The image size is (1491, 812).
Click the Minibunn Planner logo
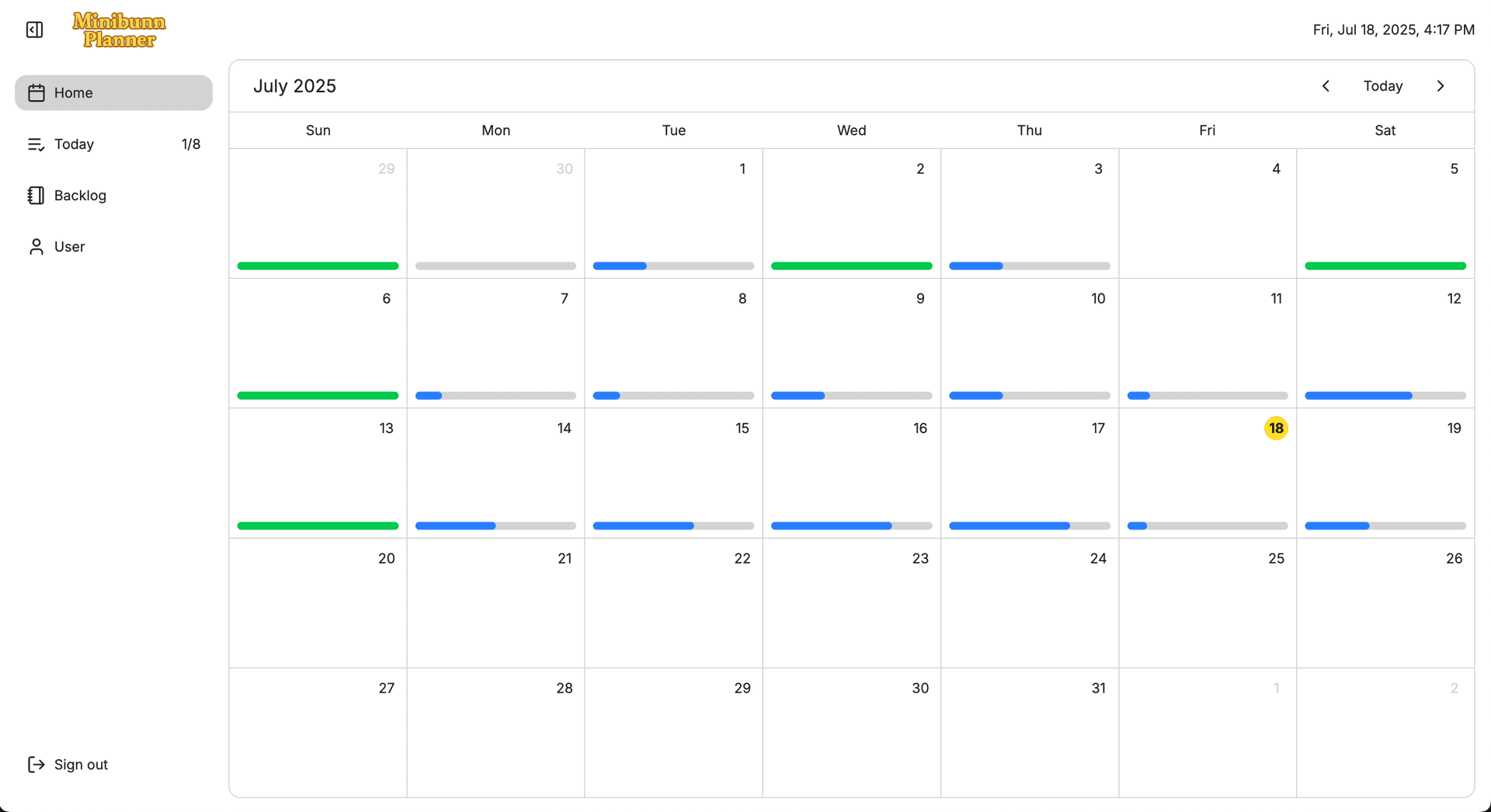point(119,30)
